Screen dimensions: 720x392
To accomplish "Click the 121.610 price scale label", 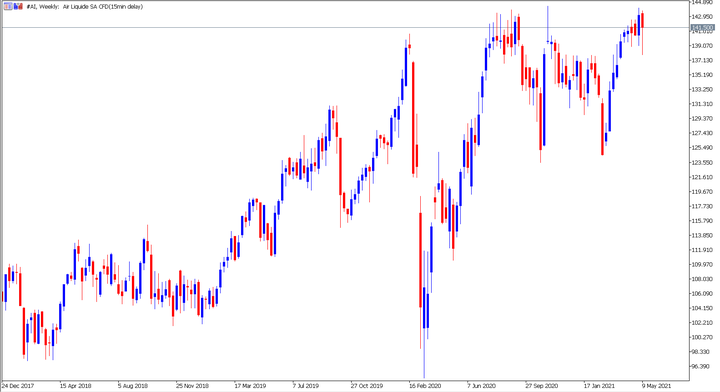I will (x=703, y=177).
